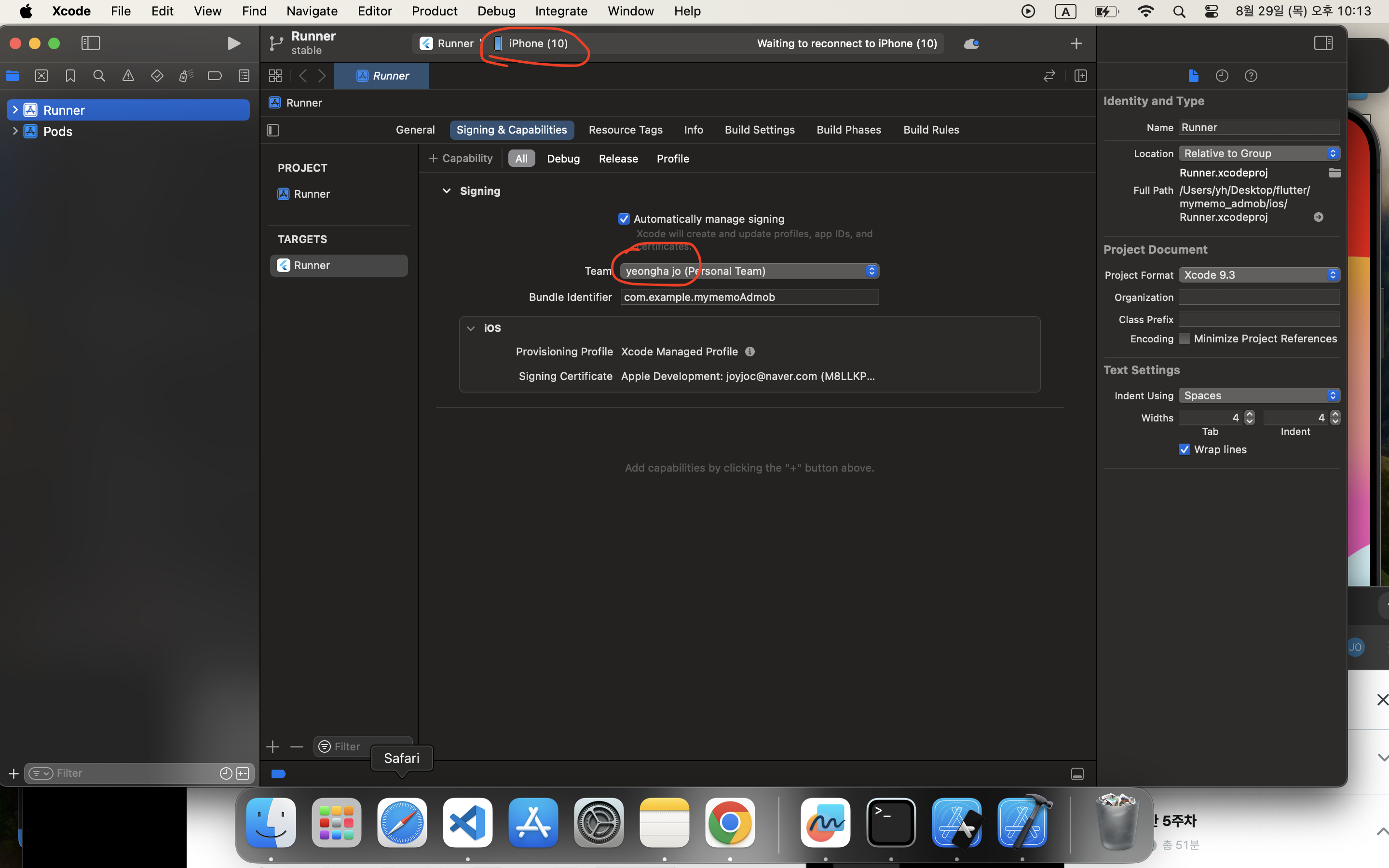Open Safari from the Dock

click(402, 823)
